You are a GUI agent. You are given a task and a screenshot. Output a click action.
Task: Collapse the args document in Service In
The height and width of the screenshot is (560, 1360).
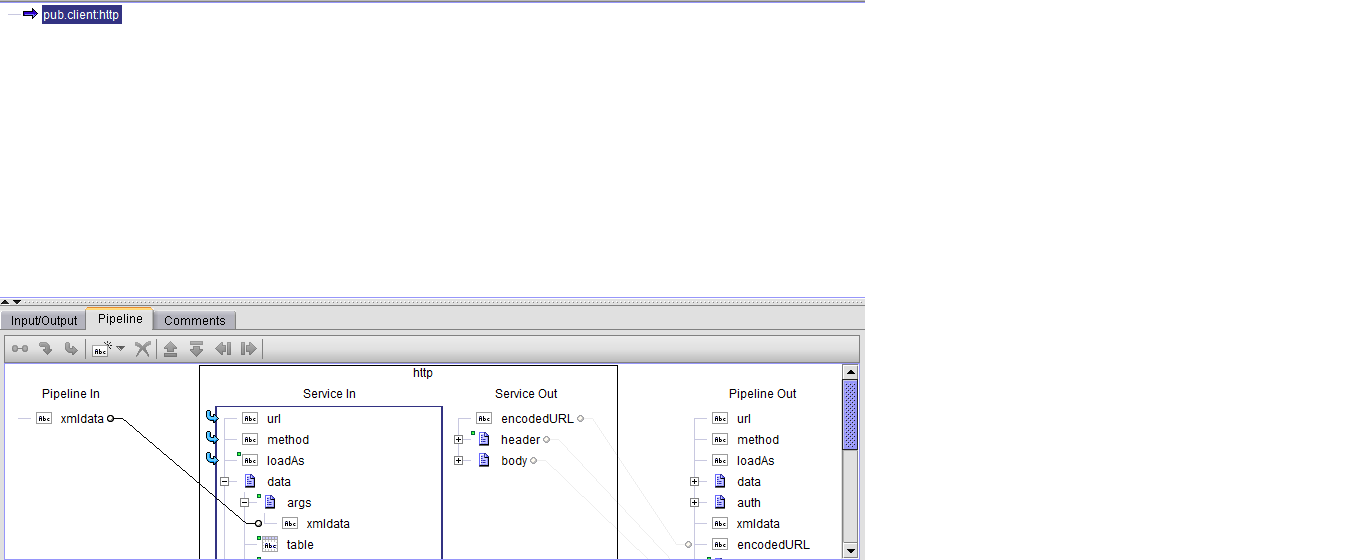[245, 503]
